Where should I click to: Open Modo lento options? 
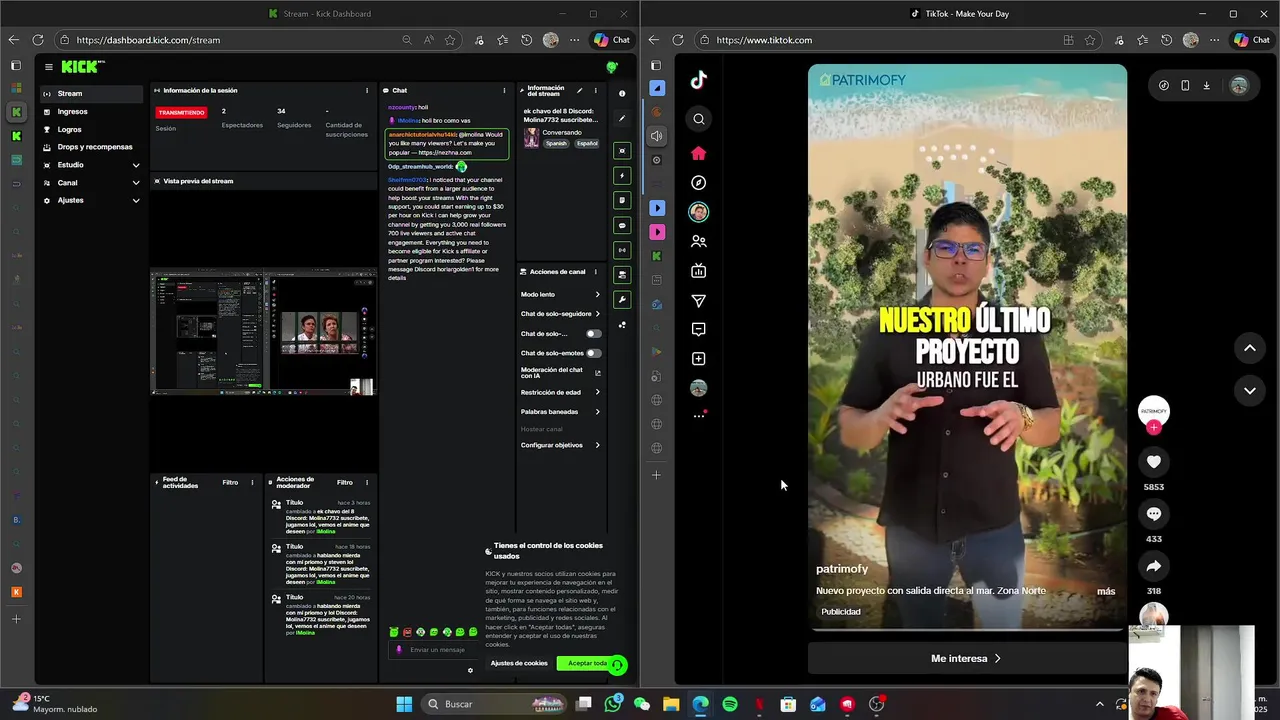(x=561, y=294)
